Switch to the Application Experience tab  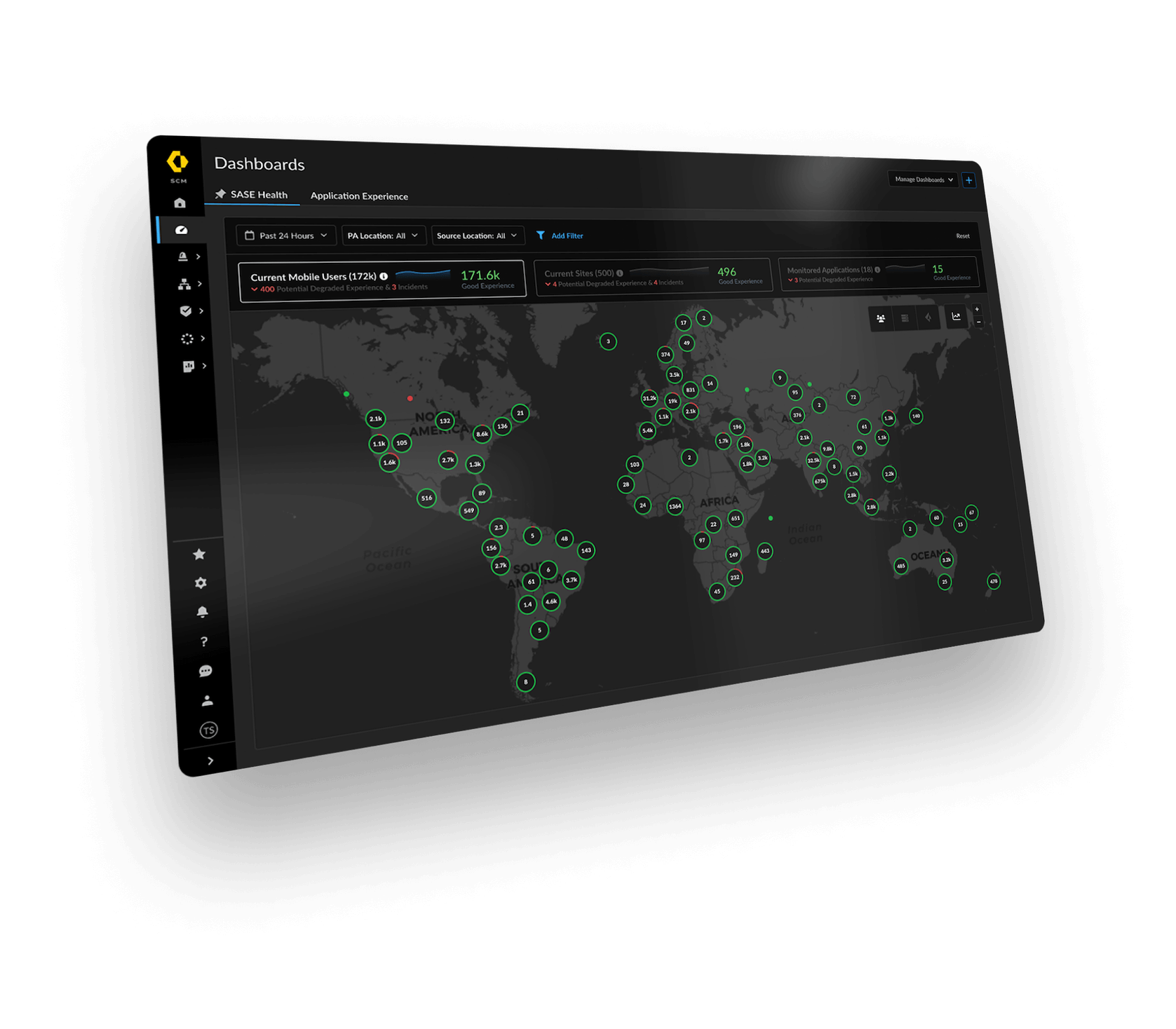(359, 196)
